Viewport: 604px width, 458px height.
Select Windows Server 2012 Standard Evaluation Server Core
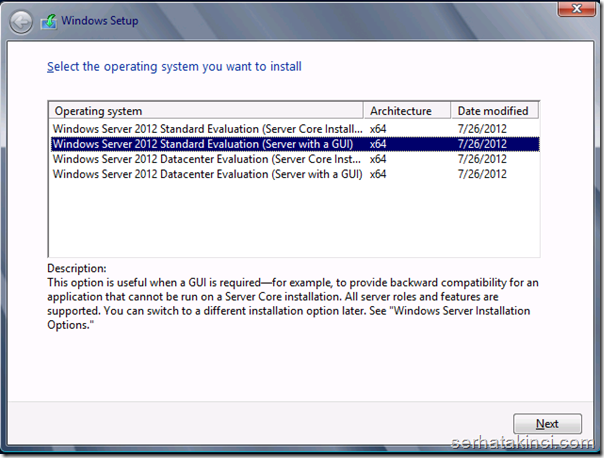point(295,129)
